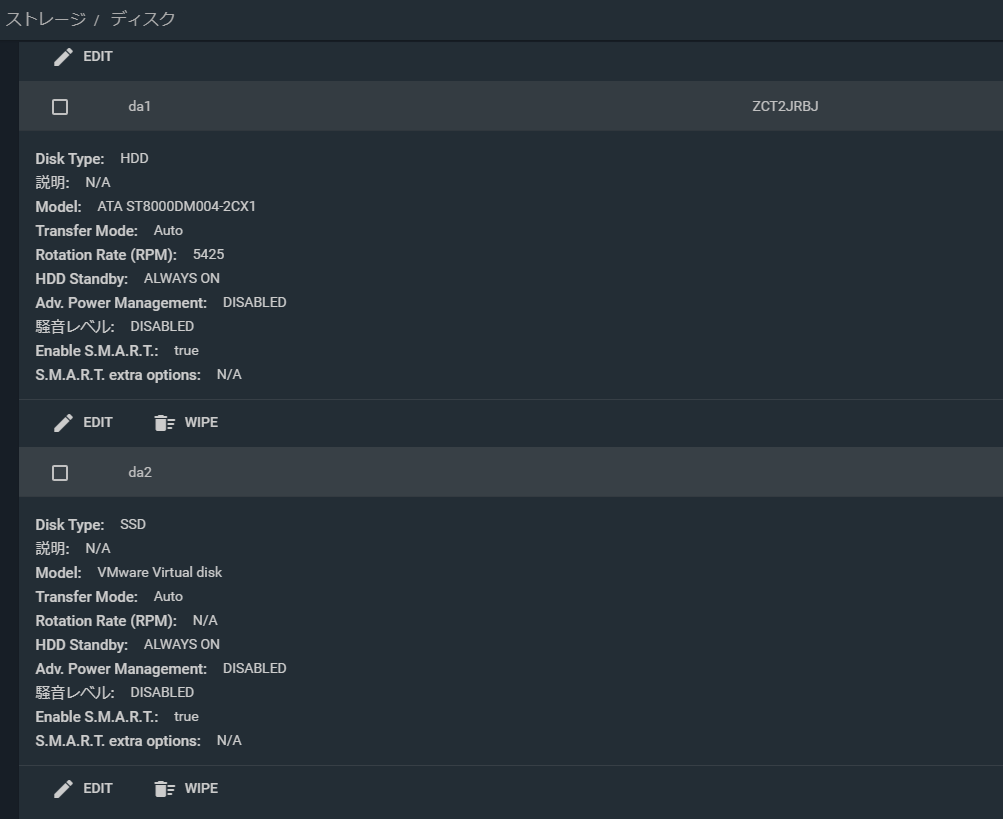Click da2 HDD Standby value ALWAYS ON
Viewport: 1003px width, 819px height.
tap(182, 644)
